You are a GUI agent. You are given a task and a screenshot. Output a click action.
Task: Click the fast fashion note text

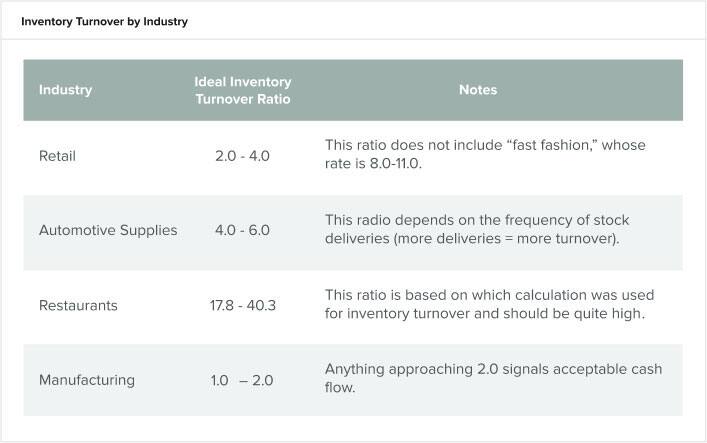(x=485, y=154)
